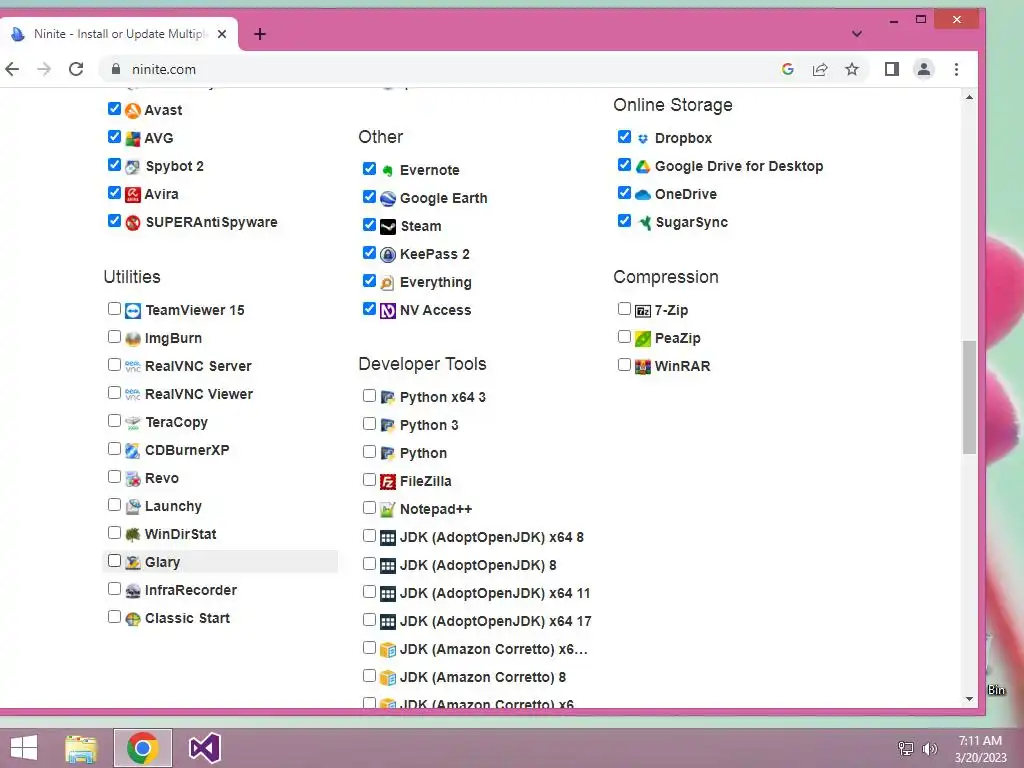The height and width of the screenshot is (768, 1024).
Task: Click the Google icon in address bar
Action: click(788, 69)
